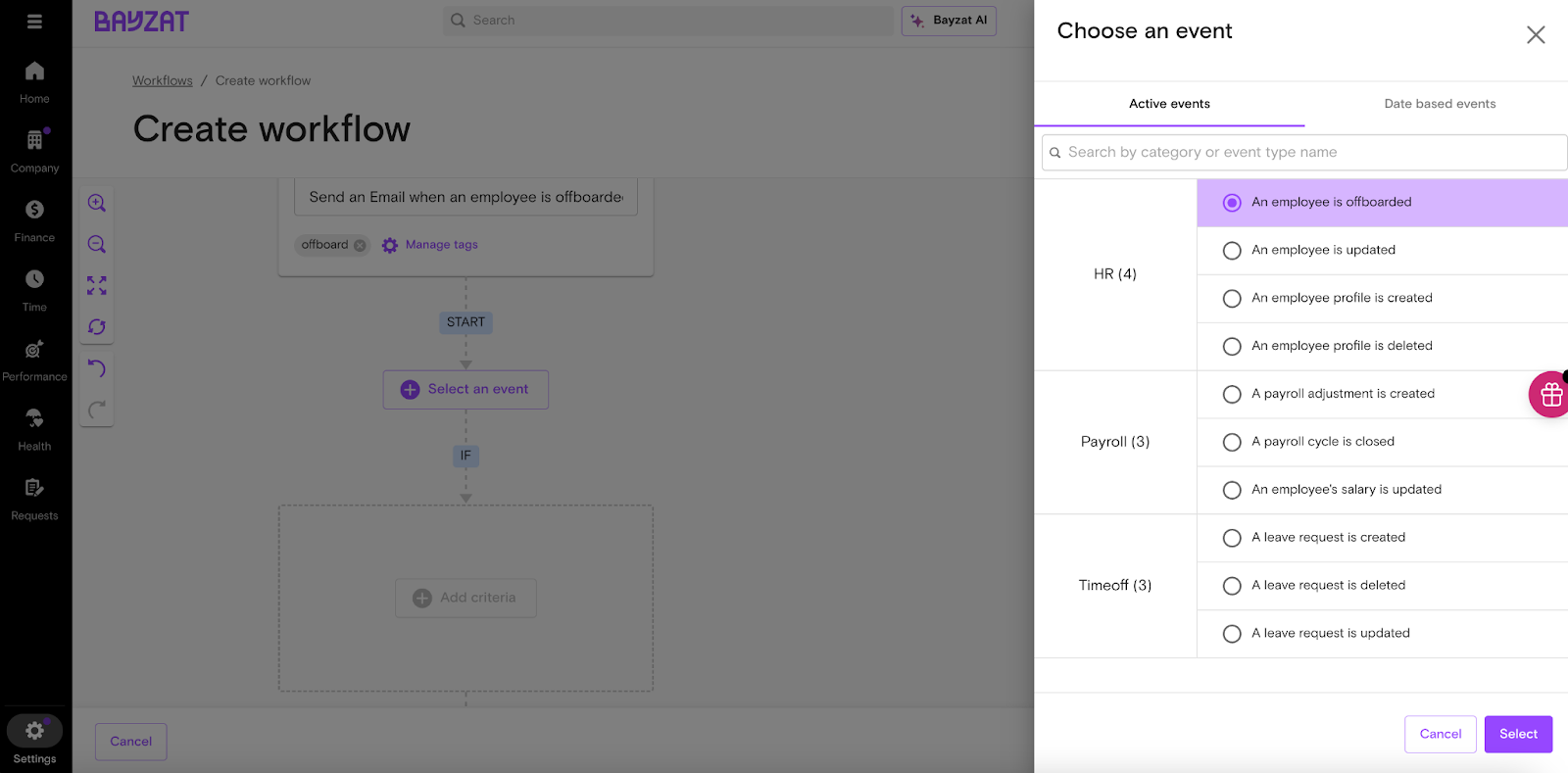Click the fit-to-screen expand icon
This screenshot has height=773, width=1568.
coord(96,285)
